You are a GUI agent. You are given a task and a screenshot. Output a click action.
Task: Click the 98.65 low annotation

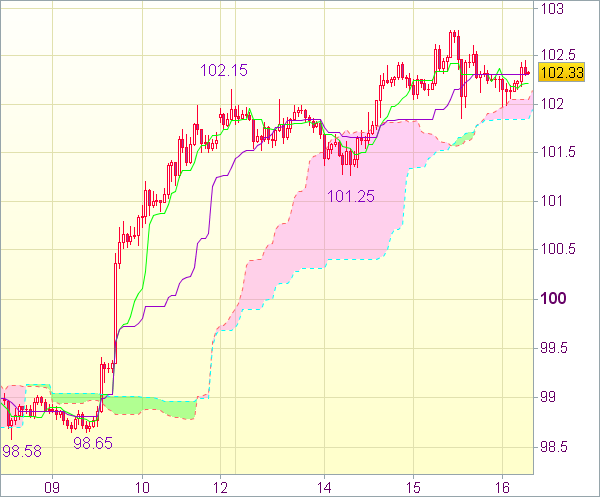[93, 443]
